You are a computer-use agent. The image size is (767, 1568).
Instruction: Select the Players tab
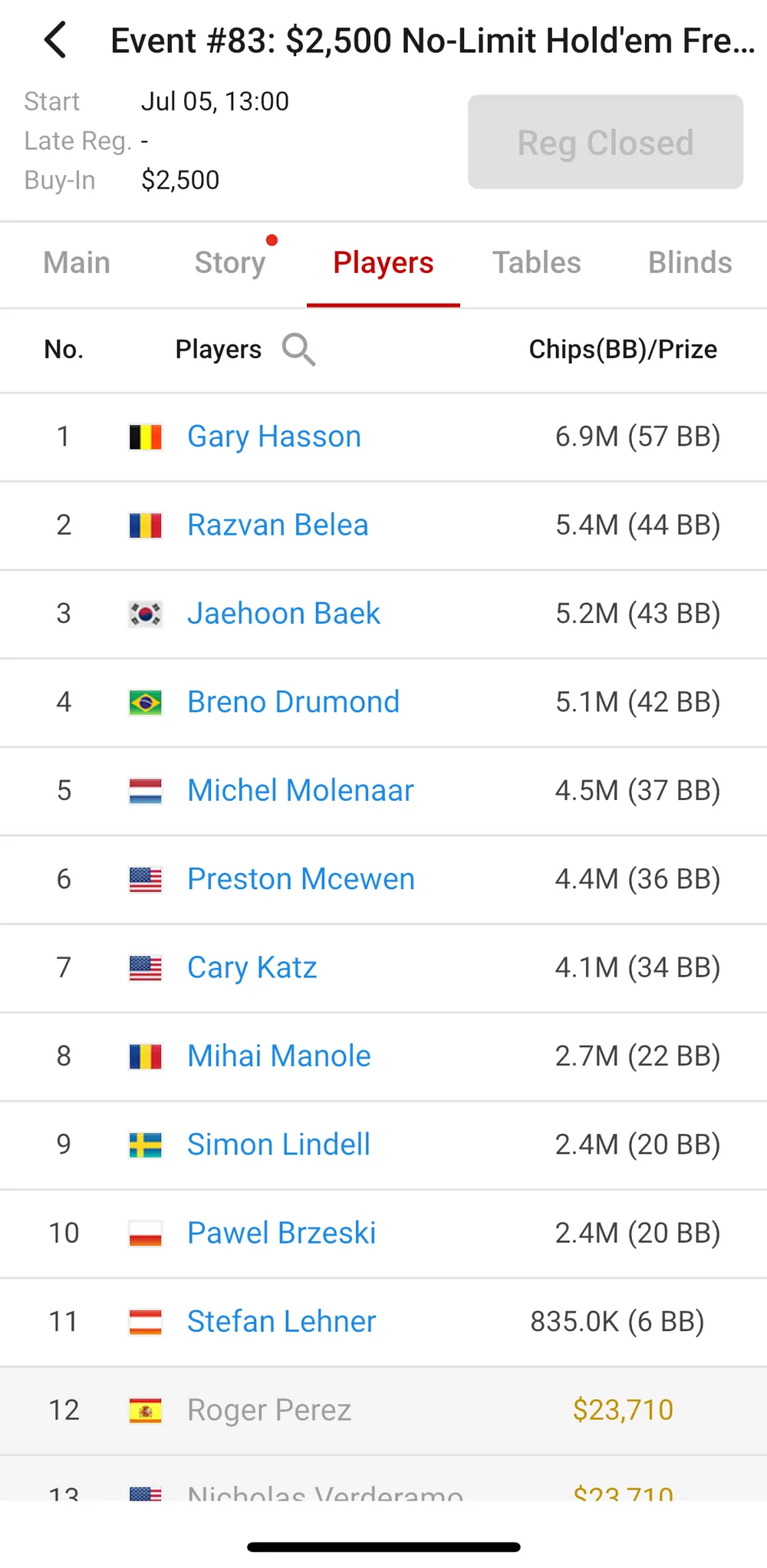point(383,263)
